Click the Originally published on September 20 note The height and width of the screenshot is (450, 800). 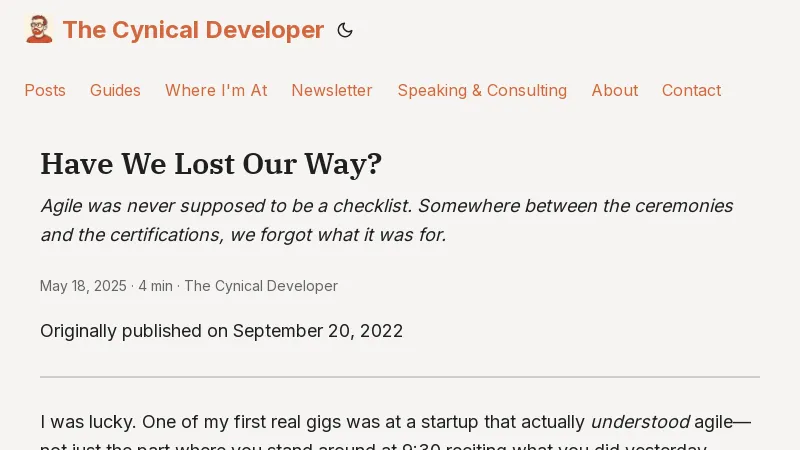point(221,331)
